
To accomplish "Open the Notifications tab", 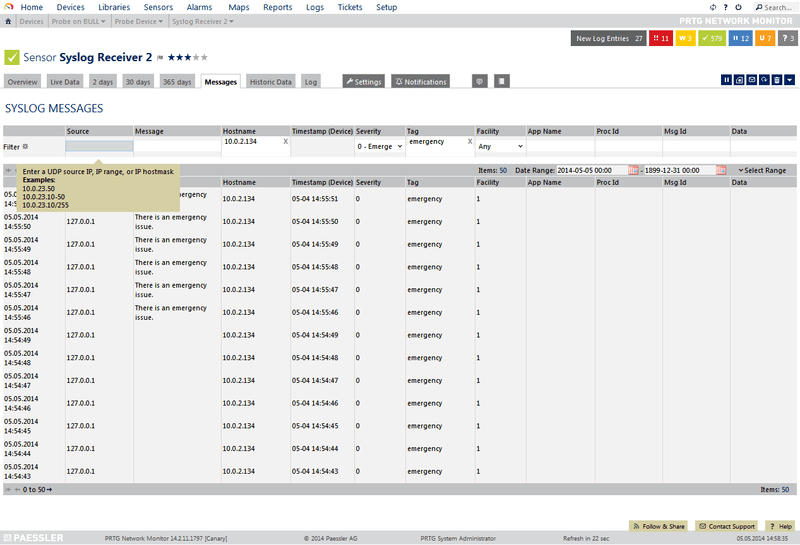I will click(420, 81).
